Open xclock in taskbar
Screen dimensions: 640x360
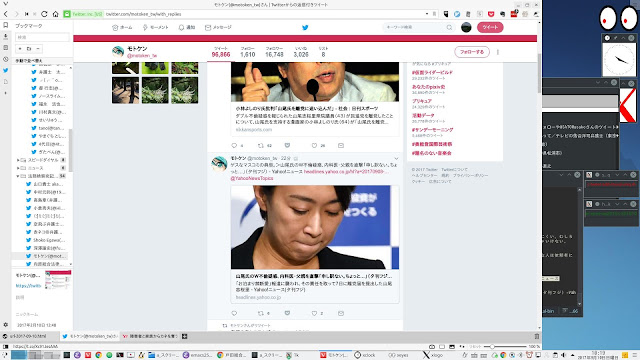point(364,355)
